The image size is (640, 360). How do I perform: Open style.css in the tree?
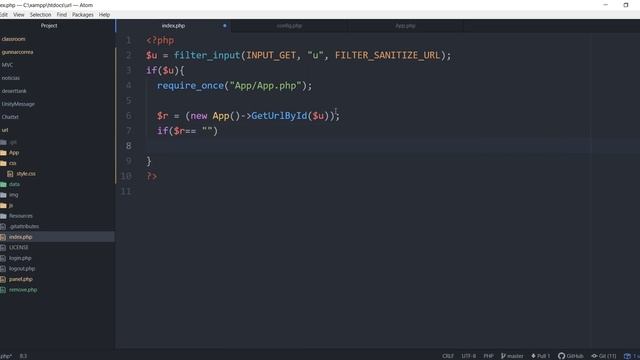click(26, 174)
